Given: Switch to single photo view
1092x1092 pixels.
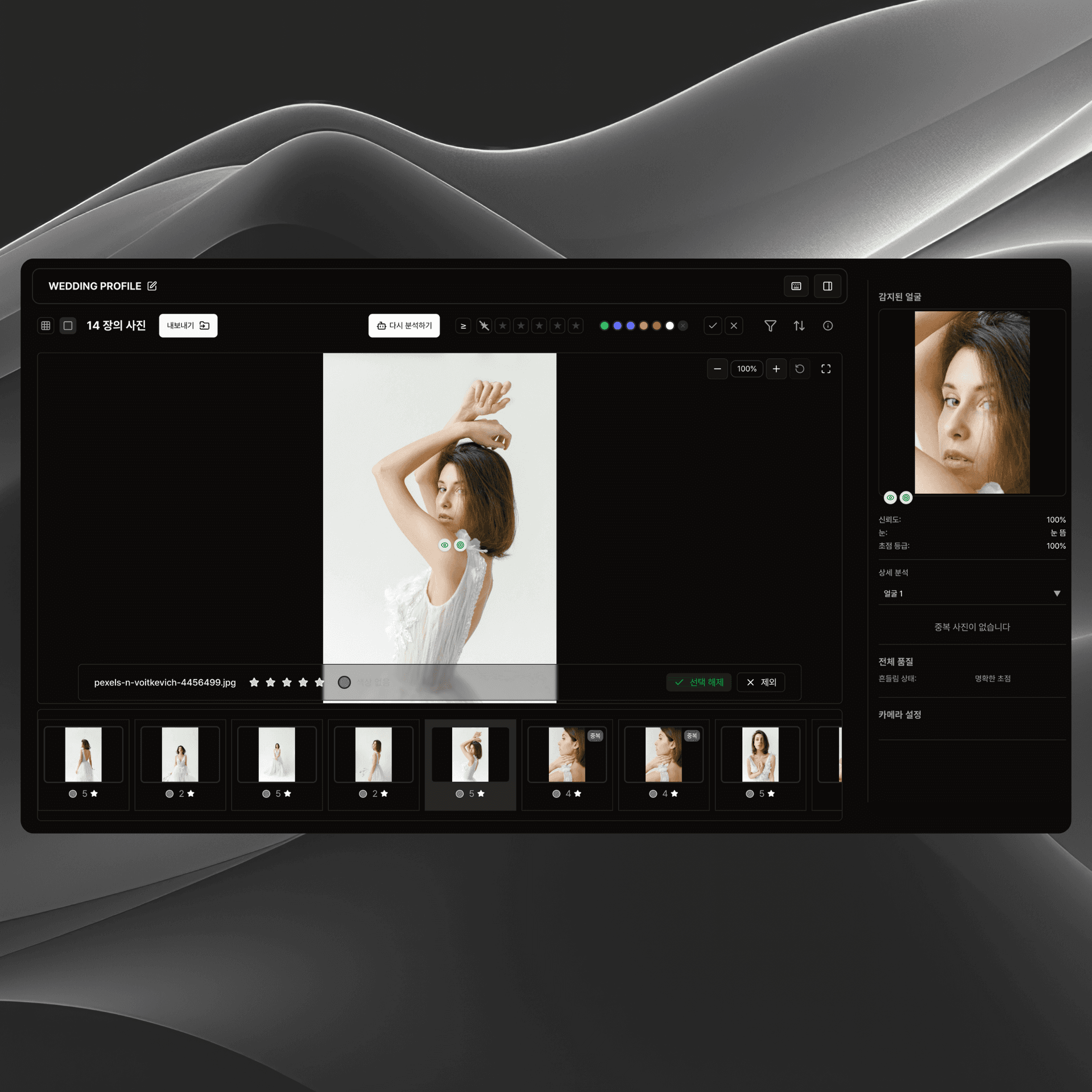Looking at the screenshot, I should (68, 325).
